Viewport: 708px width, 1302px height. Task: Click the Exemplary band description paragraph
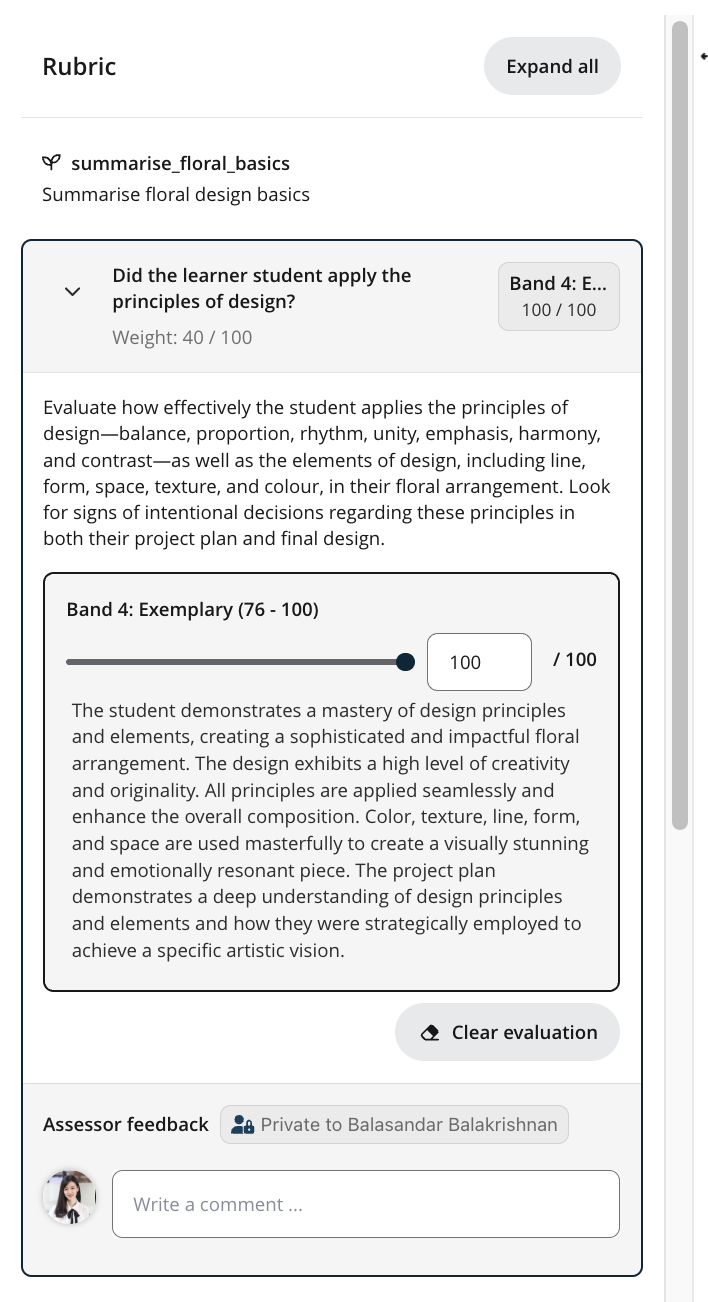pyautogui.click(x=330, y=830)
